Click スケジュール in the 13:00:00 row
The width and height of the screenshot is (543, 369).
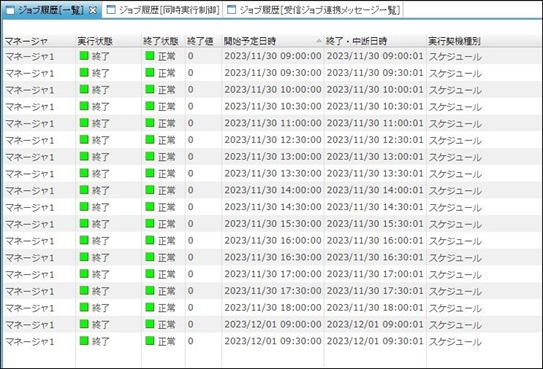455,157
